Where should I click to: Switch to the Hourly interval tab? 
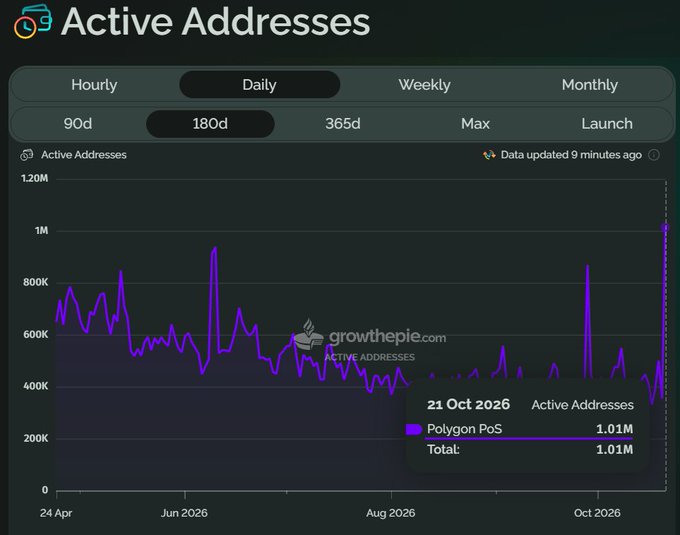(94, 85)
